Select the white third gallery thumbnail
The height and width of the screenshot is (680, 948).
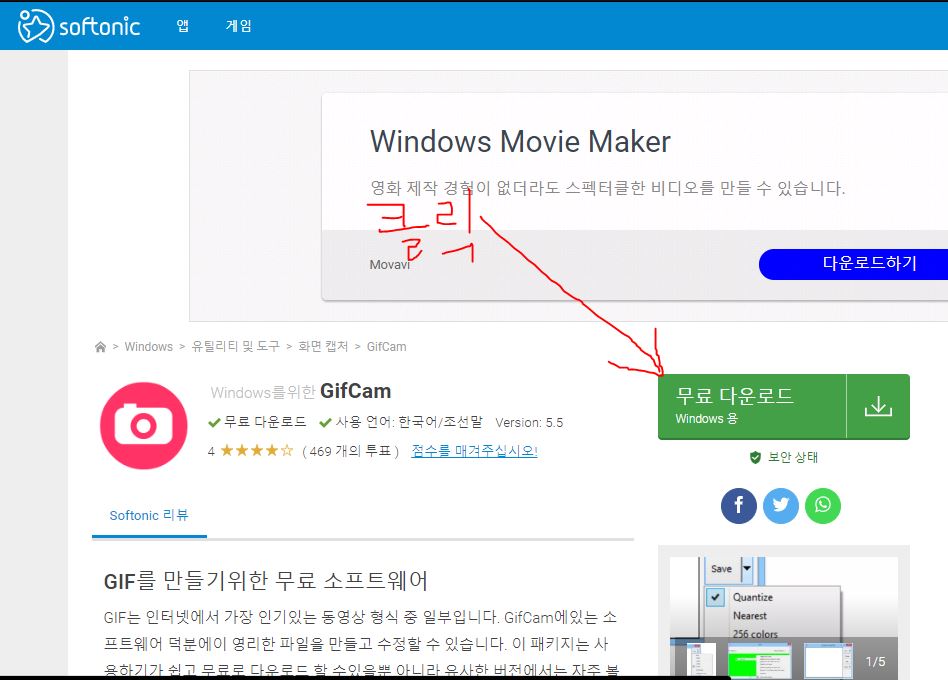pyautogui.click(x=828, y=660)
